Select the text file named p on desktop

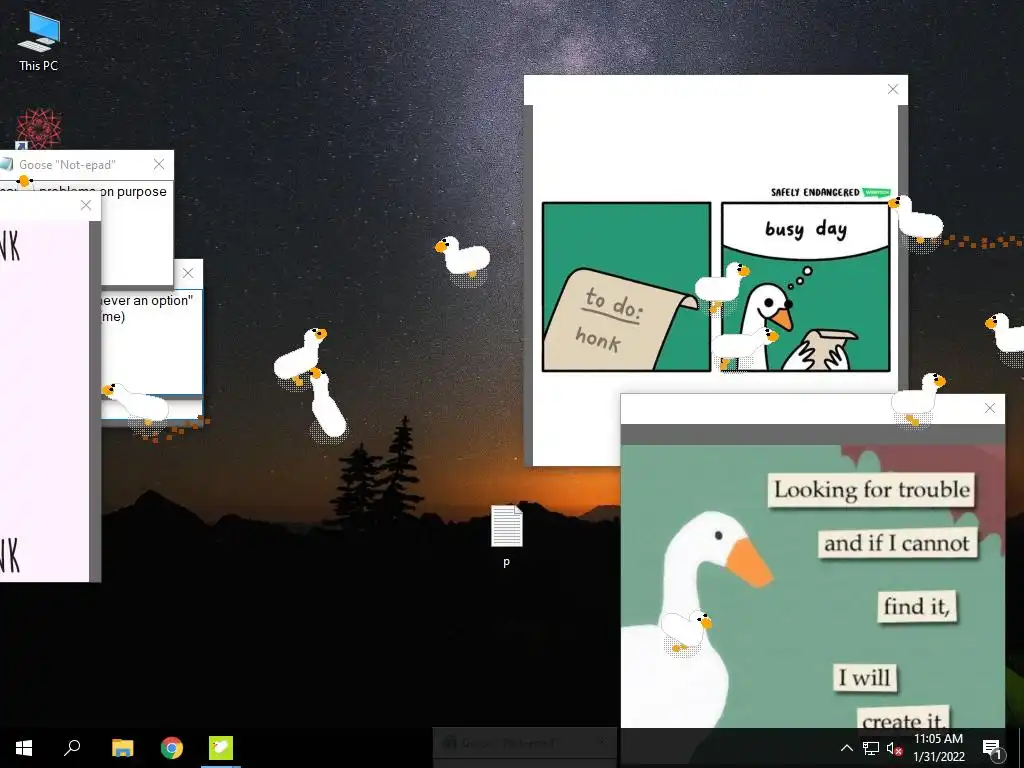(x=507, y=536)
